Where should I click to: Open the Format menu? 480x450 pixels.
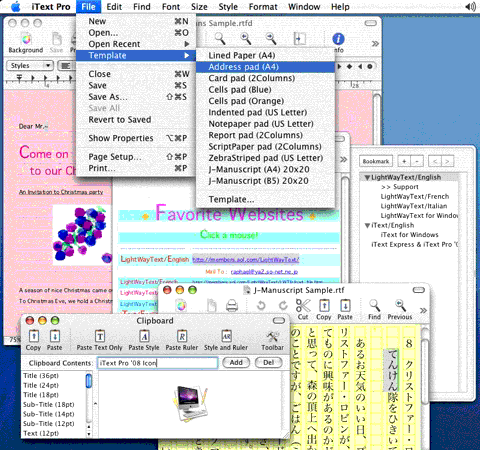(263, 7)
